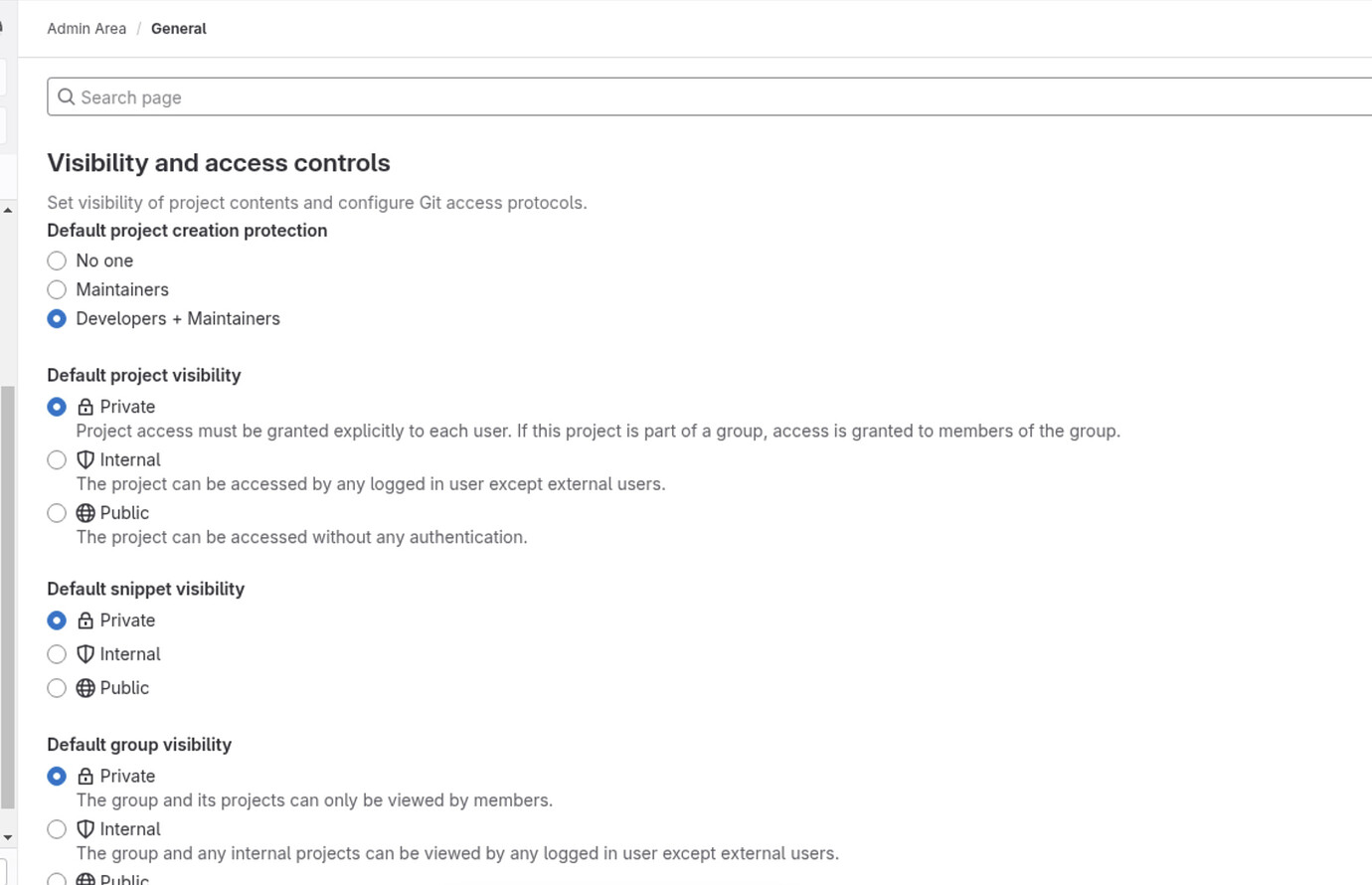Click the General breadcrumb item
1372x885 pixels.
pos(178,28)
